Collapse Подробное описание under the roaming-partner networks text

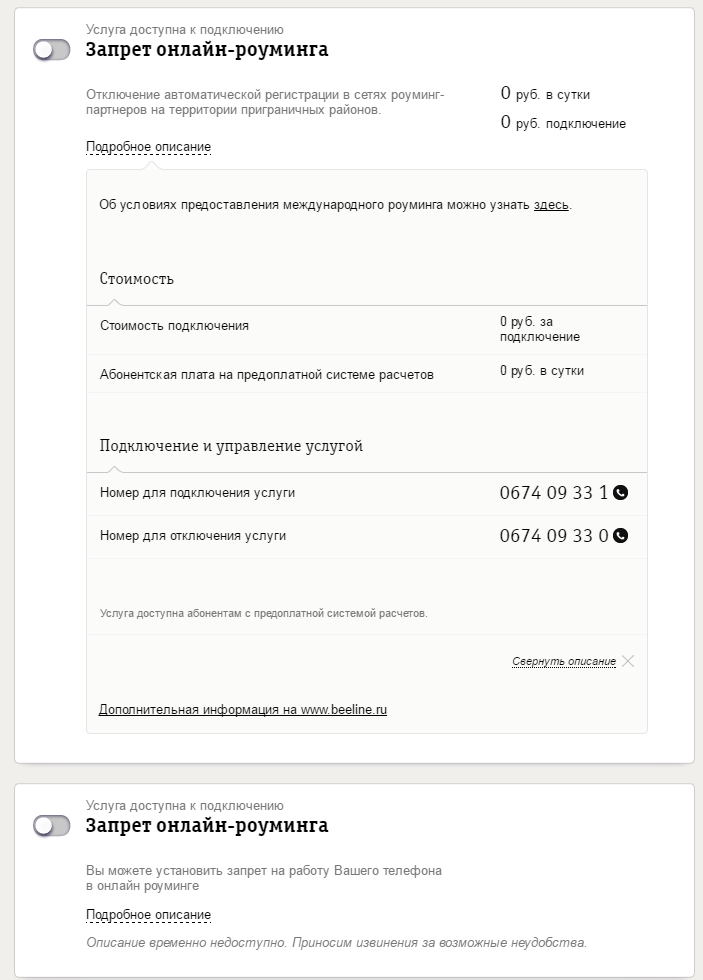click(148, 147)
